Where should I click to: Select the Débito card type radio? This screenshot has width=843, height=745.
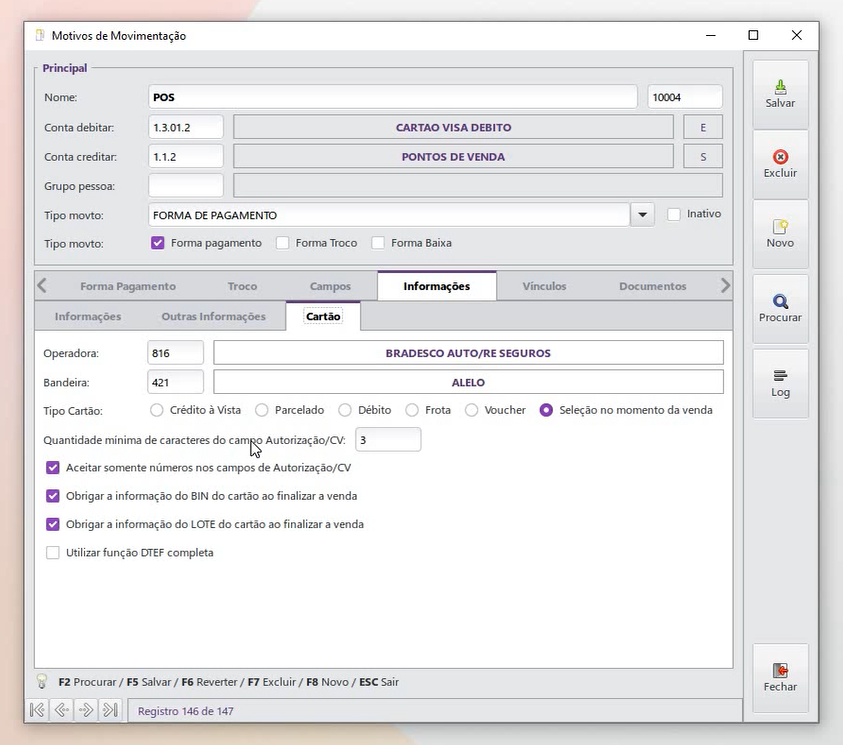[345, 410]
